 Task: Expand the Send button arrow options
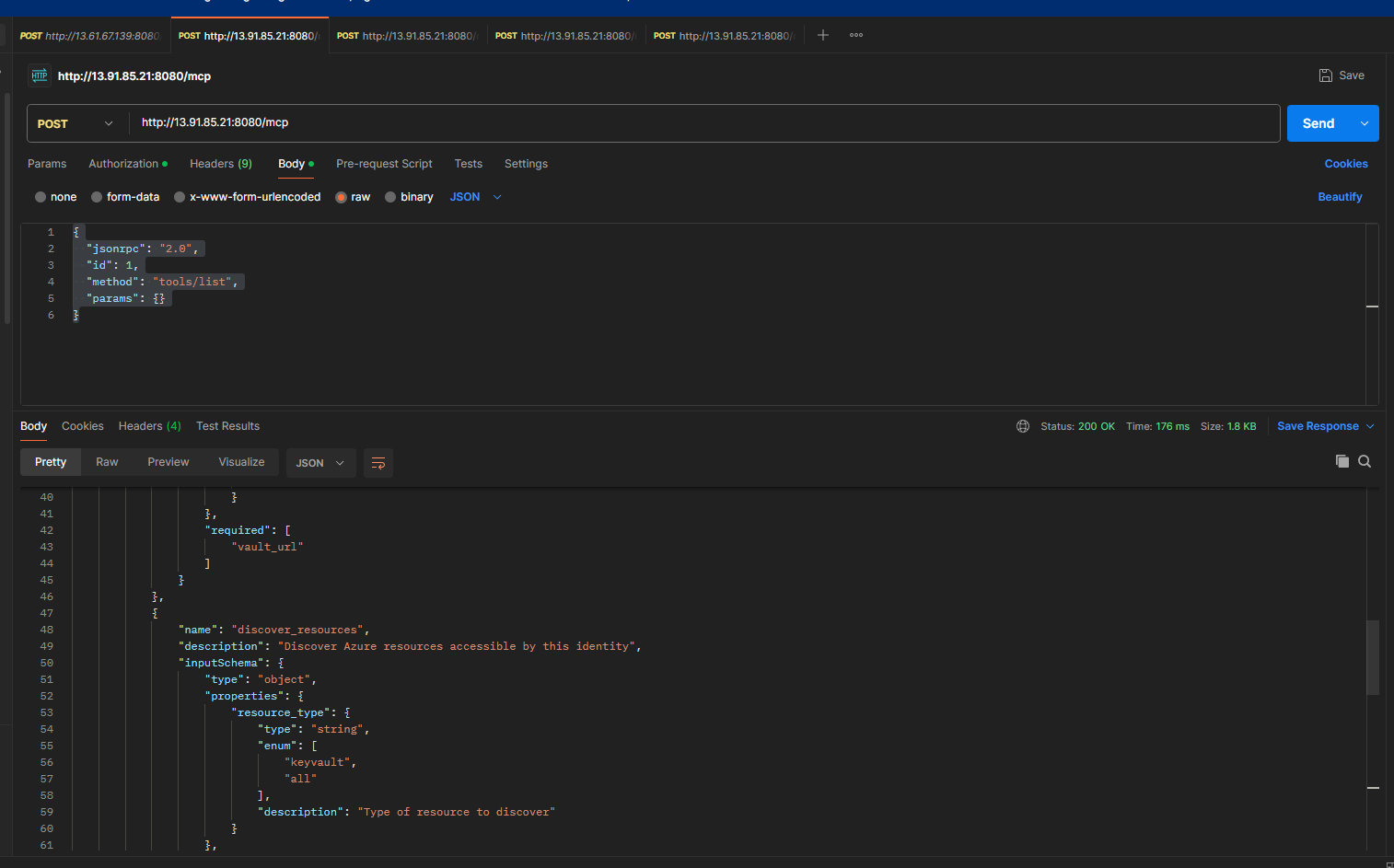(1365, 123)
